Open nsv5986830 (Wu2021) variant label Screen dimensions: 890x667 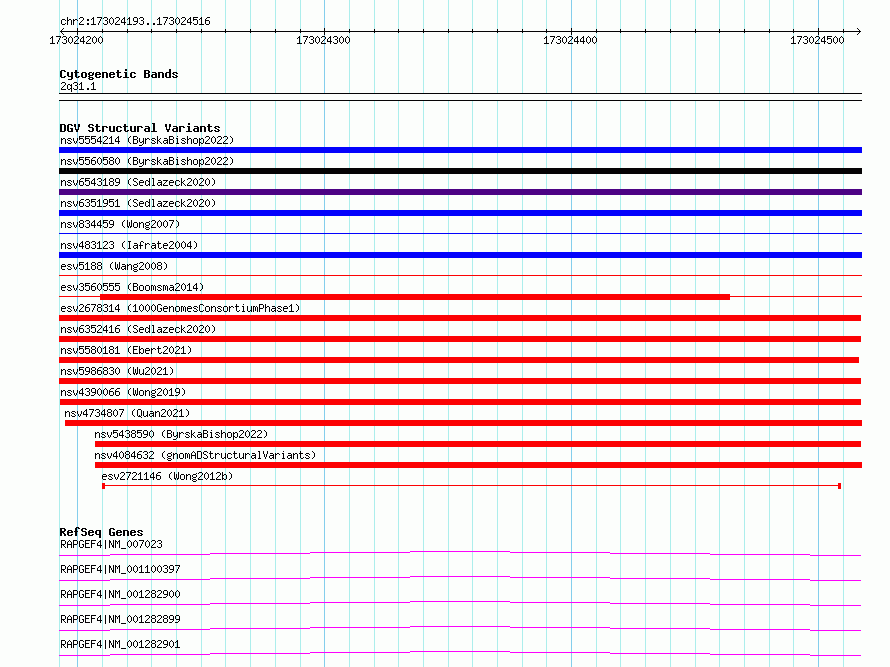(117, 371)
